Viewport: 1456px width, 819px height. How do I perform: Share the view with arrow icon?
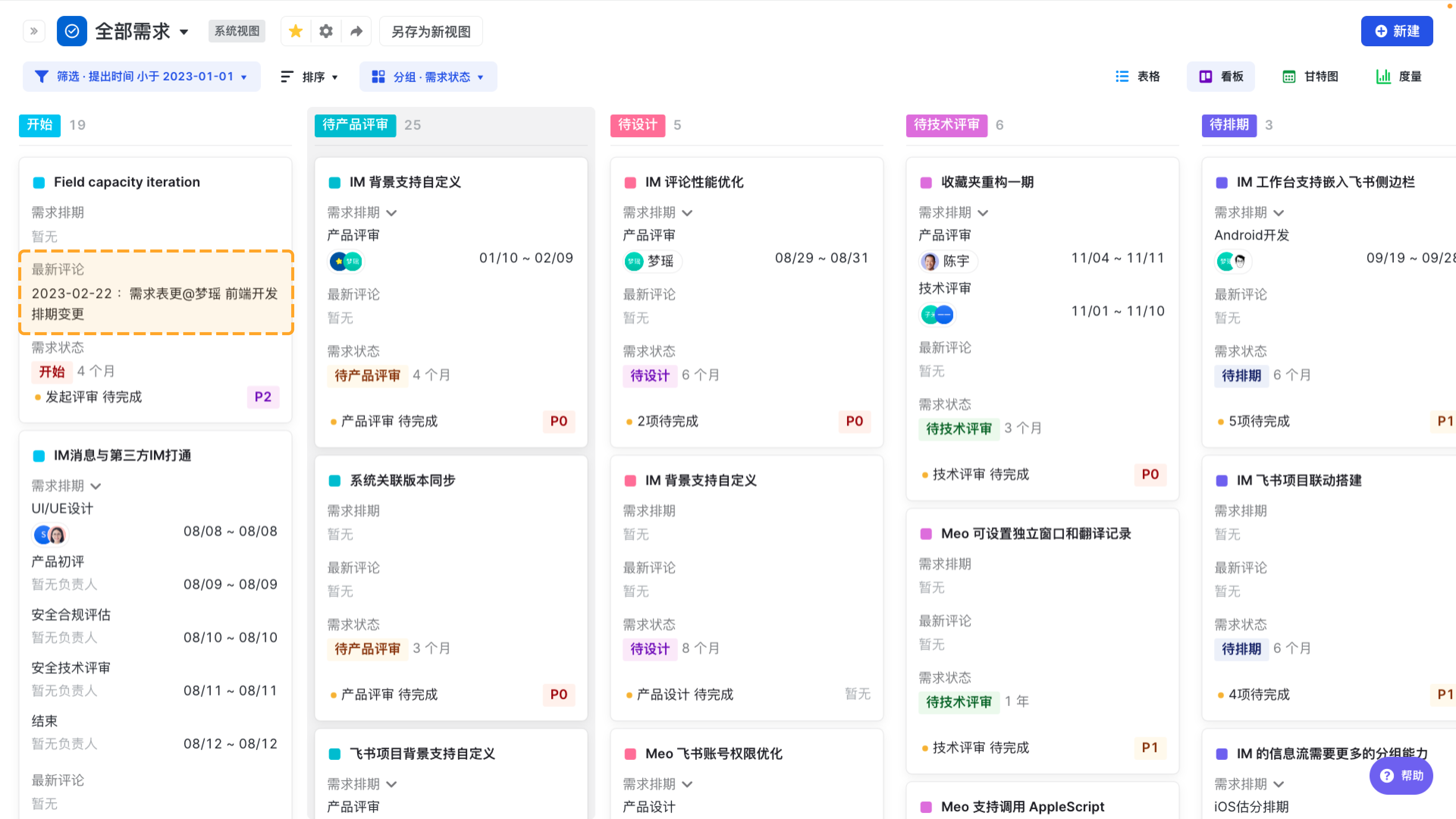[x=356, y=31]
